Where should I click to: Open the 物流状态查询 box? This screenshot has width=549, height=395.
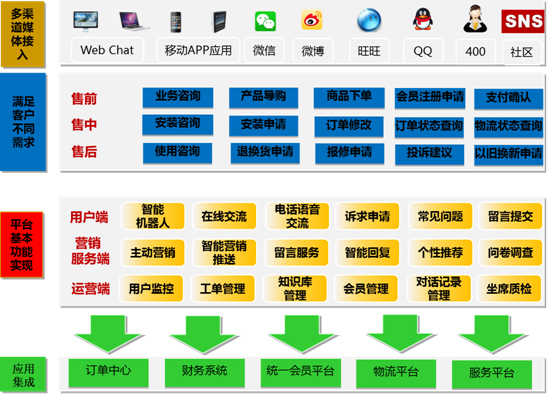click(x=508, y=127)
